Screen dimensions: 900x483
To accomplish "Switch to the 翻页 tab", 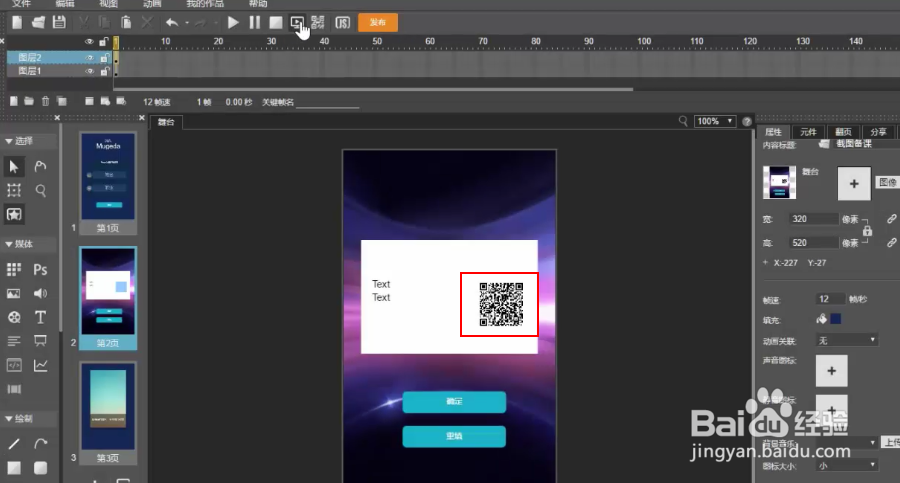I will point(843,132).
